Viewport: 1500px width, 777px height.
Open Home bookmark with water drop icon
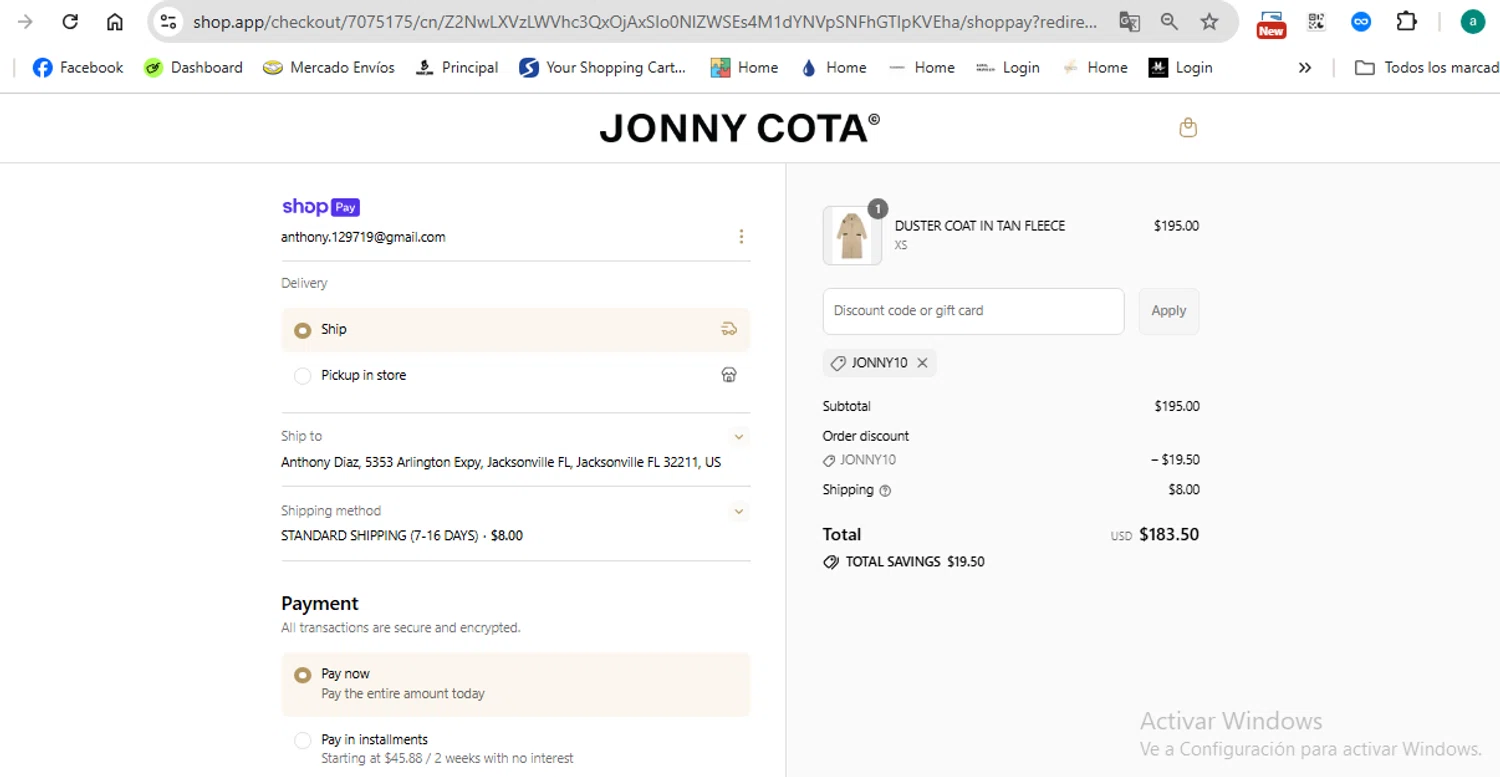click(x=833, y=67)
